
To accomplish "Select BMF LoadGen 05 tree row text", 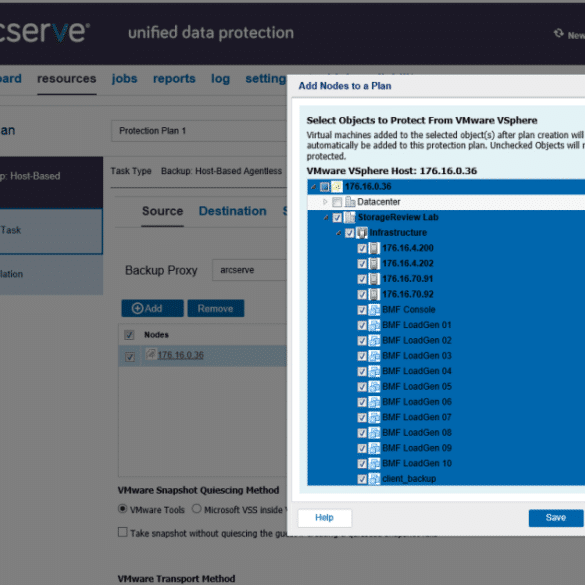I will tap(417, 387).
